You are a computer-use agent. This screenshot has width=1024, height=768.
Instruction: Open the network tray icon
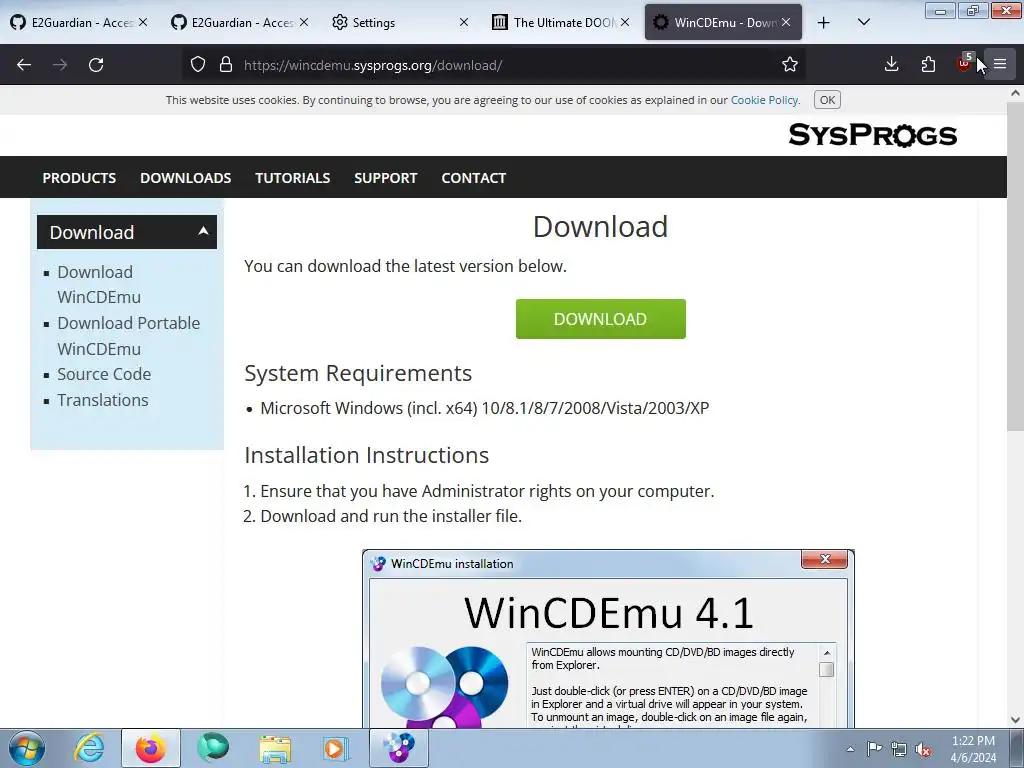(899, 749)
